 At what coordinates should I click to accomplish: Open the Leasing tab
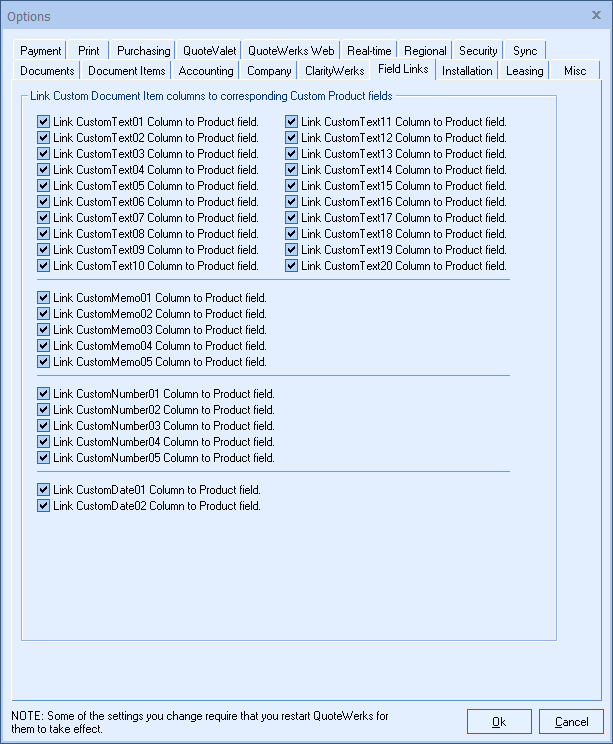[524, 71]
